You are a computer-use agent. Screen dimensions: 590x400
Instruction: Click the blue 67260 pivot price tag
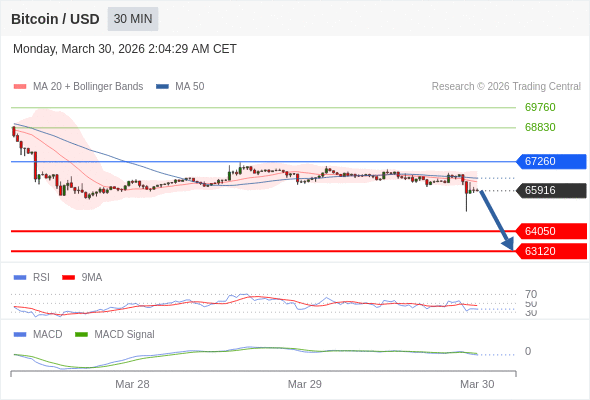coord(551,161)
